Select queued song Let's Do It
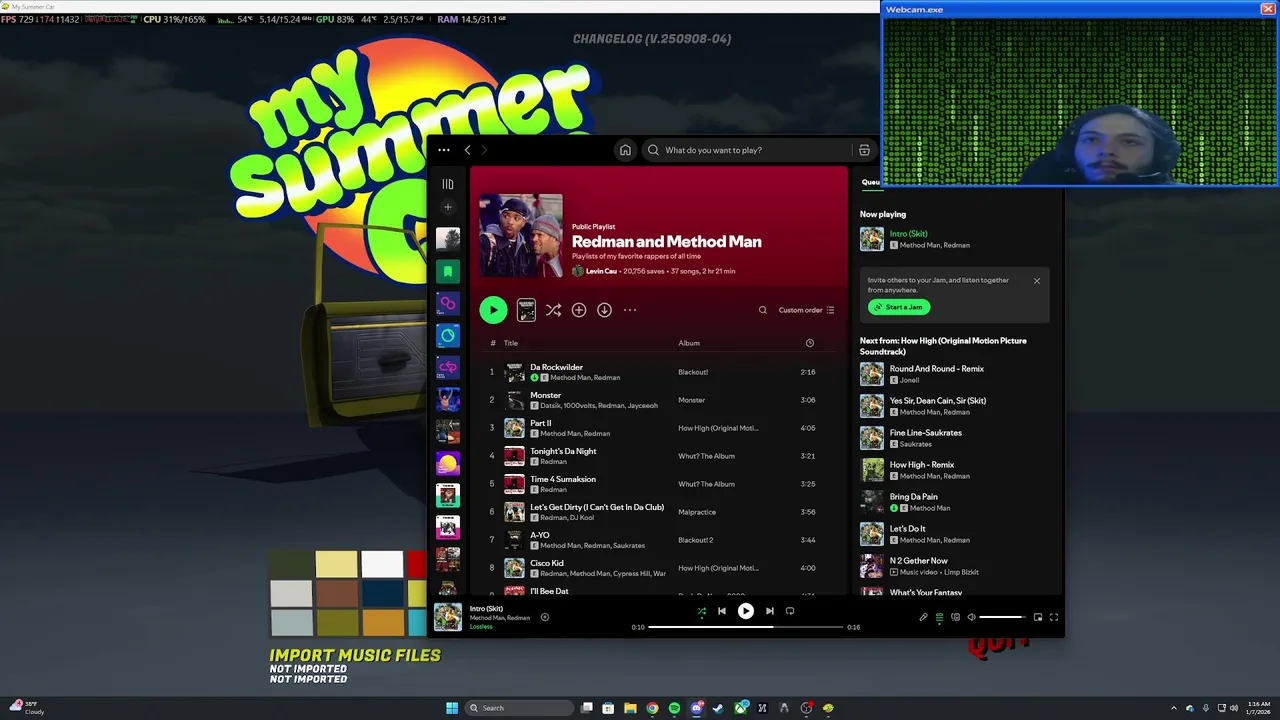 coord(954,534)
